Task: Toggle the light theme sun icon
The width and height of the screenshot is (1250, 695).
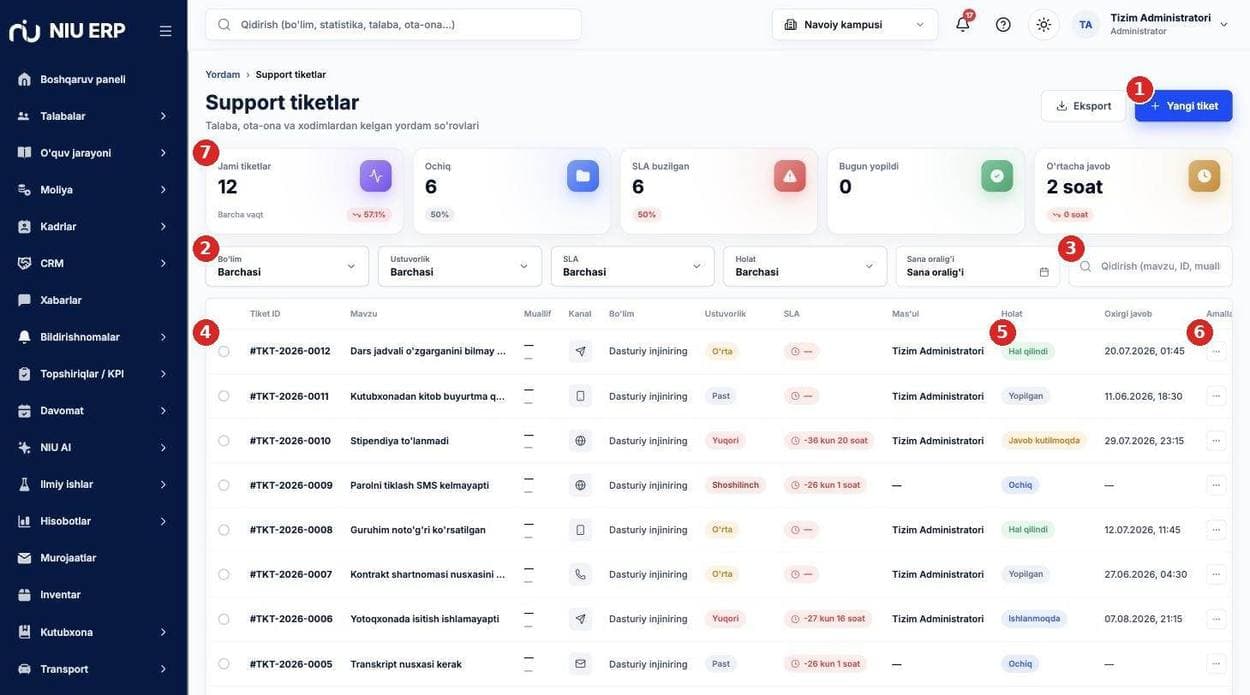Action: pyautogui.click(x=1044, y=24)
